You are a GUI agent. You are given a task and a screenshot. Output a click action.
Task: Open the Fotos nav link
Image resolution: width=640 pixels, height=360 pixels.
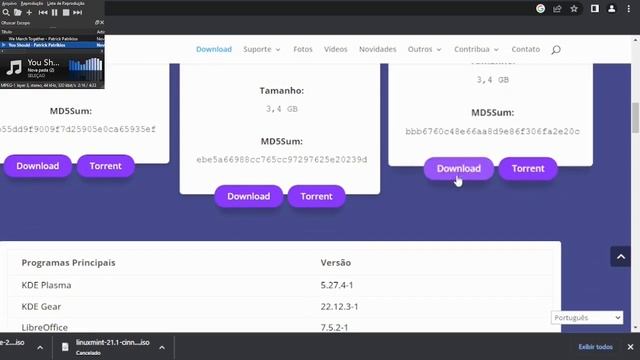coord(303,49)
